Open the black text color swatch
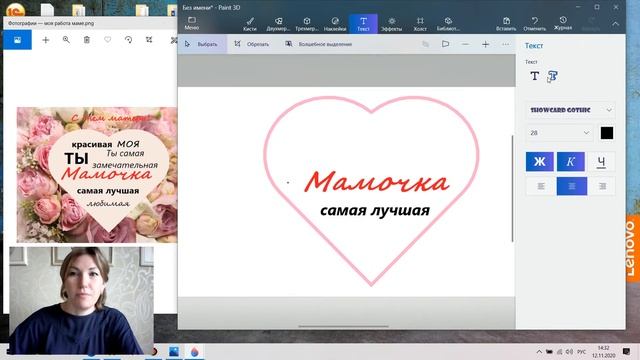Viewport: 640px width, 360px height. point(607,133)
